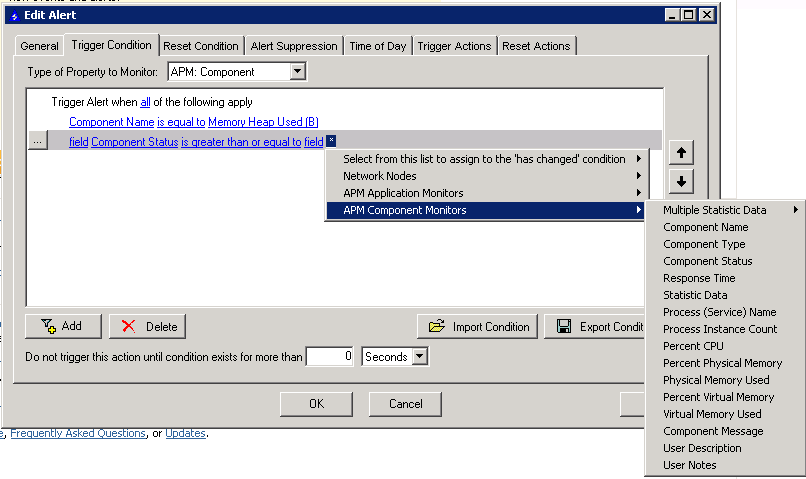This screenshot has height=479, width=806.
Task: Open the Type of Property to Monitor dropdown
Action: [x=298, y=71]
